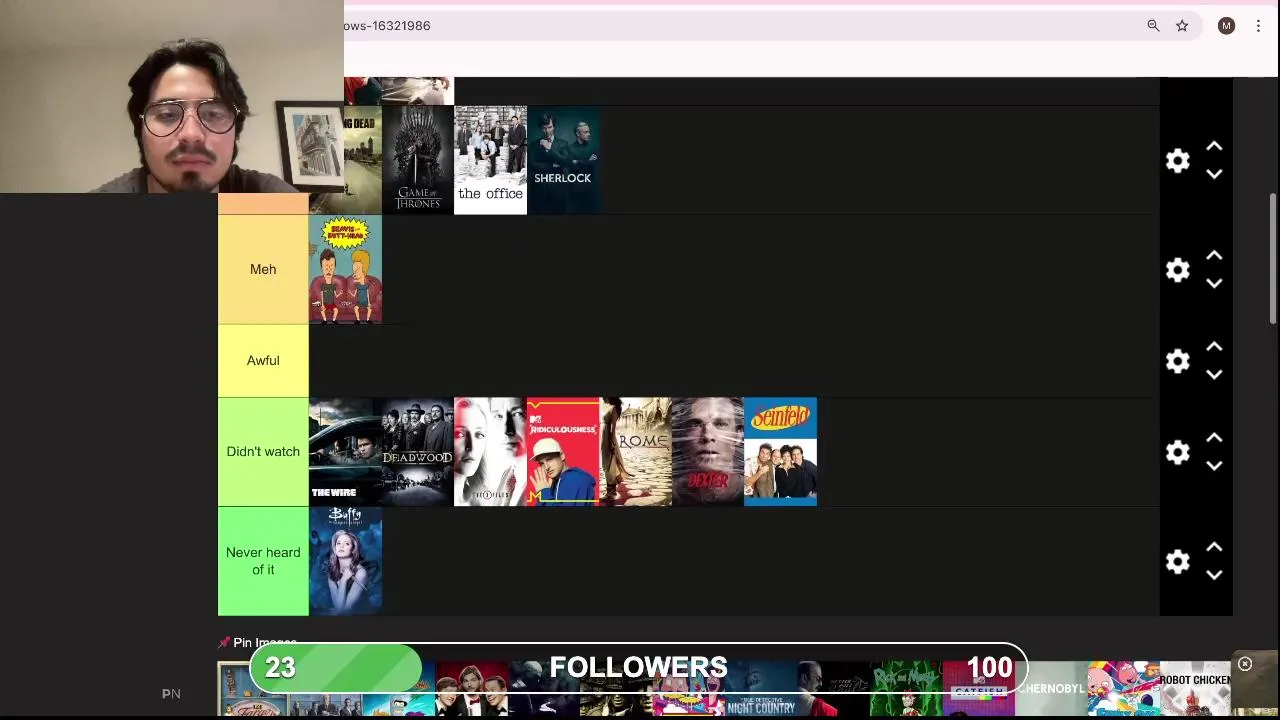Open settings gear for the Meh tier
The height and width of the screenshot is (720, 1280).
point(1178,270)
